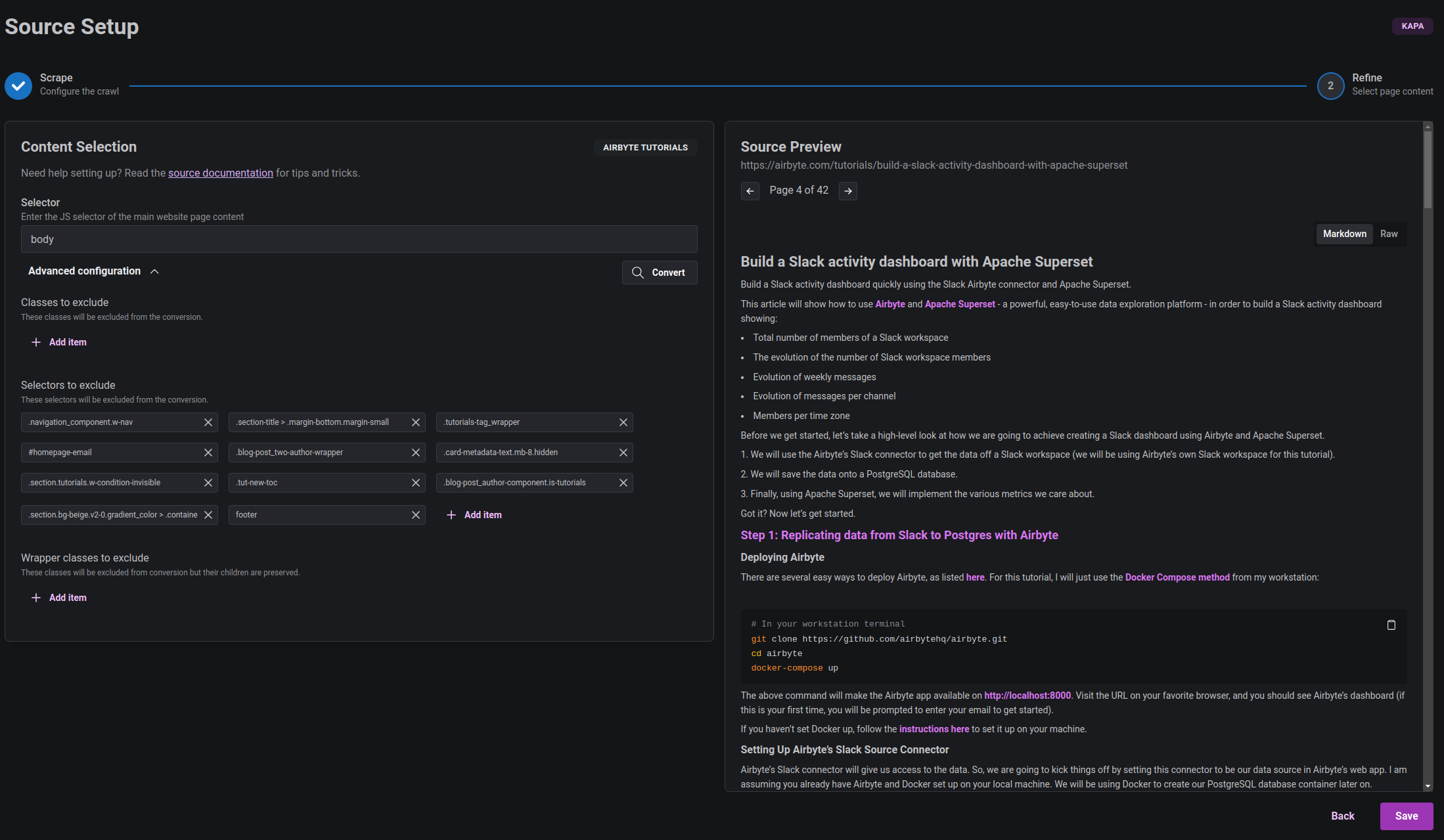This screenshot has height=840, width=1444.
Task: Remove the footer selector
Action: (416, 515)
